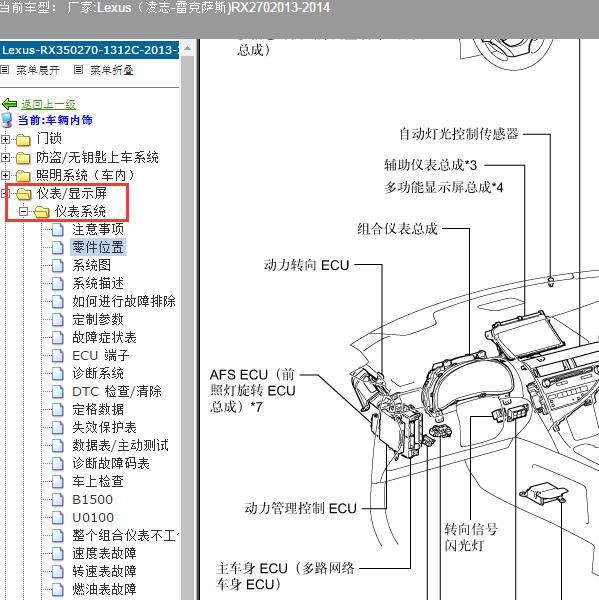Viewport: 599px width, 600px height.
Task: Click the 系统图 page icon
Action: click(x=58, y=266)
